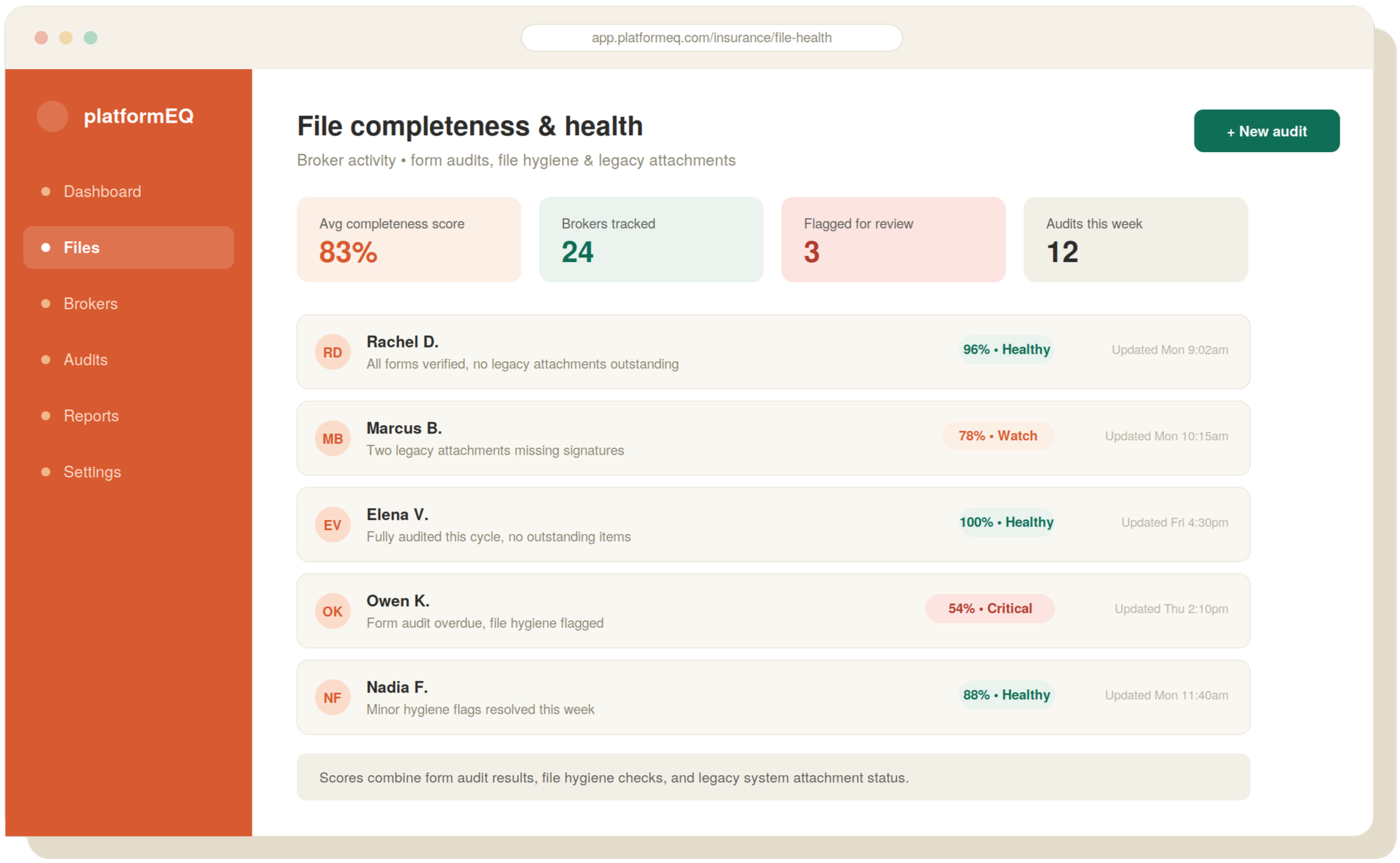Open Rachel D.'s RD avatar
The width and height of the screenshot is (1400, 863).
point(332,352)
